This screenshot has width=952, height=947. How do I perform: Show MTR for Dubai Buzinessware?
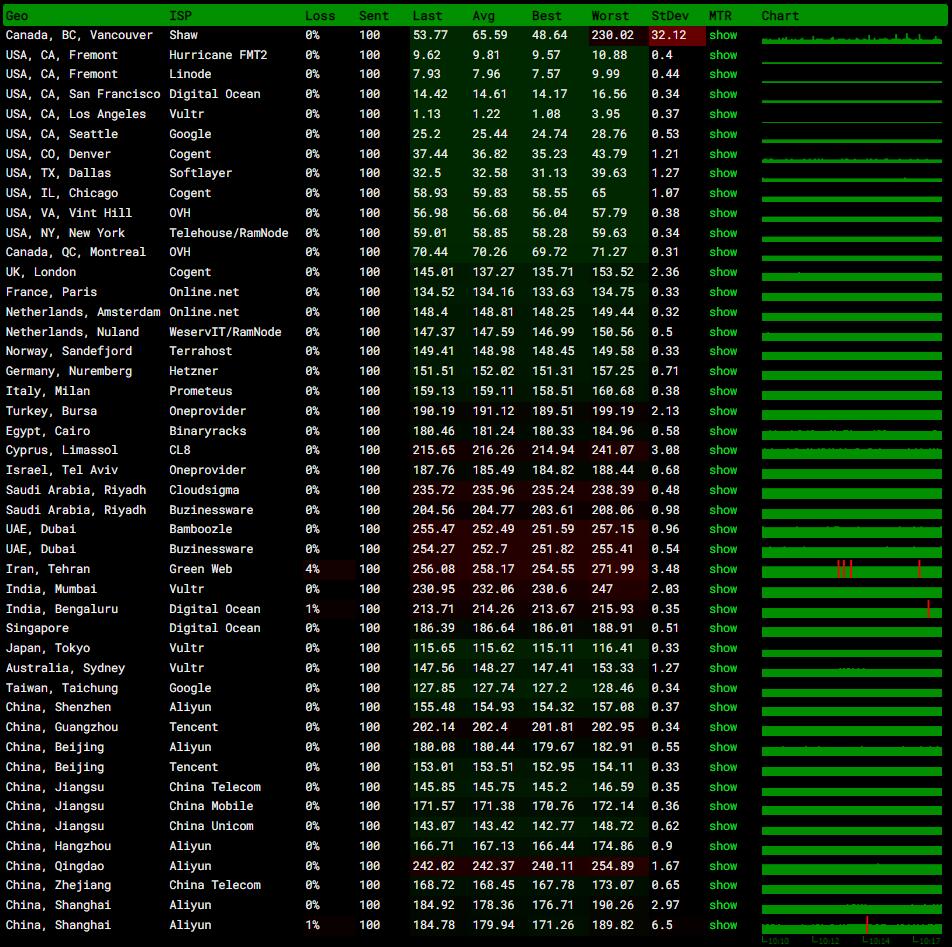(x=723, y=549)
